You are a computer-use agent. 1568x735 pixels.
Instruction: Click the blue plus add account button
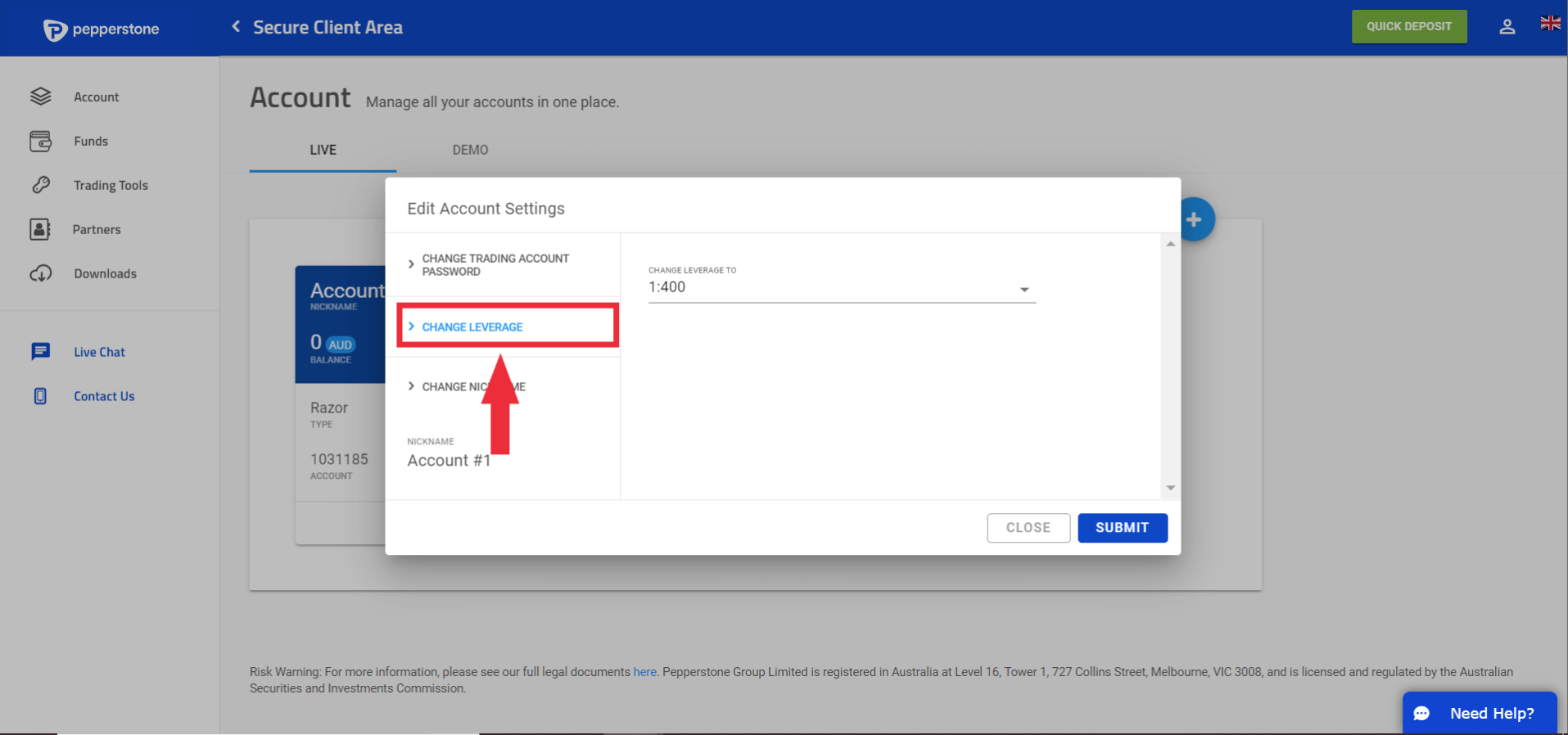[1195, 219]
